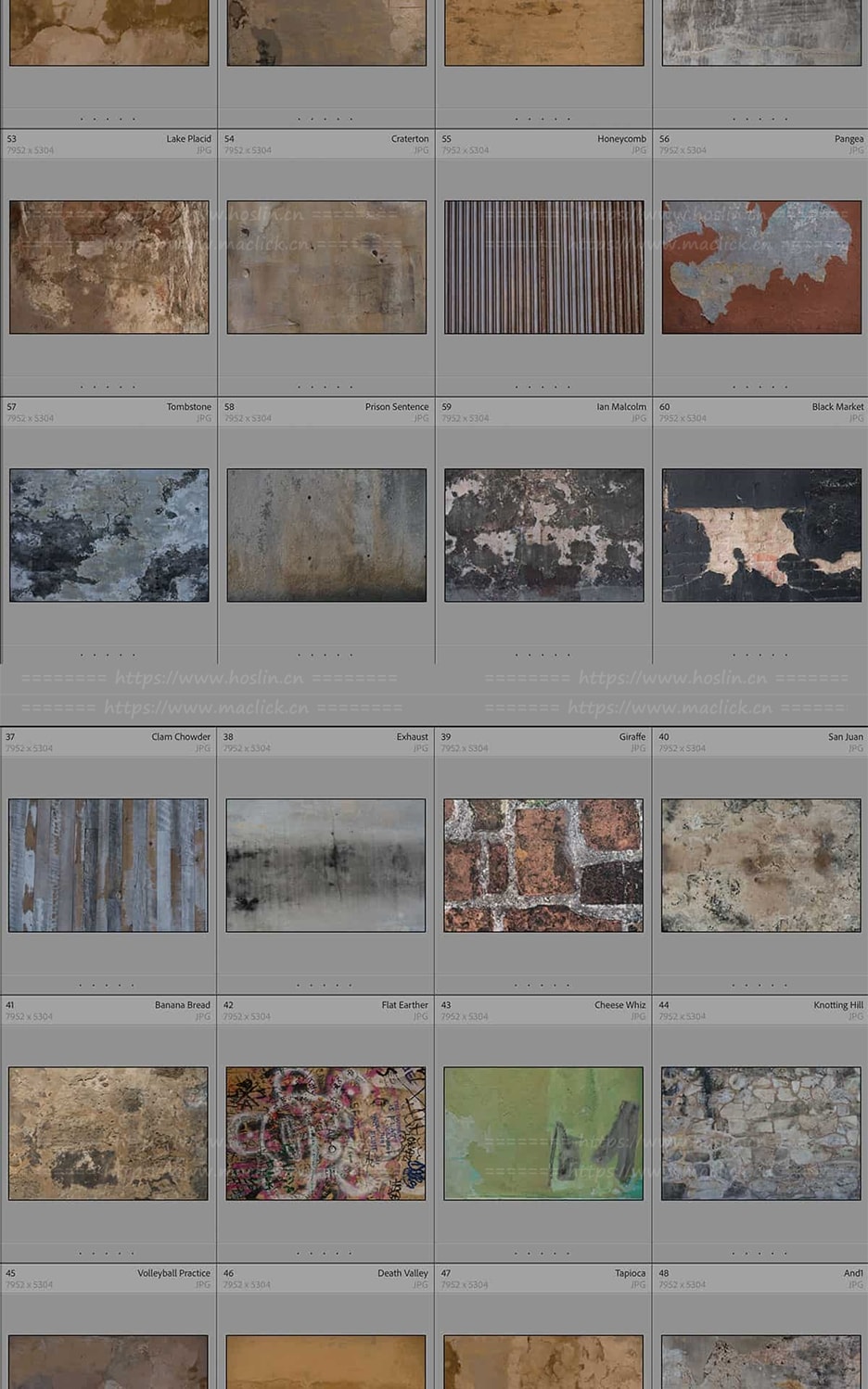Click the rating dots below Lake Placid thumbnail
Image resolution: width=868 pixels, height=1389 pixels.
pos(108,387)
